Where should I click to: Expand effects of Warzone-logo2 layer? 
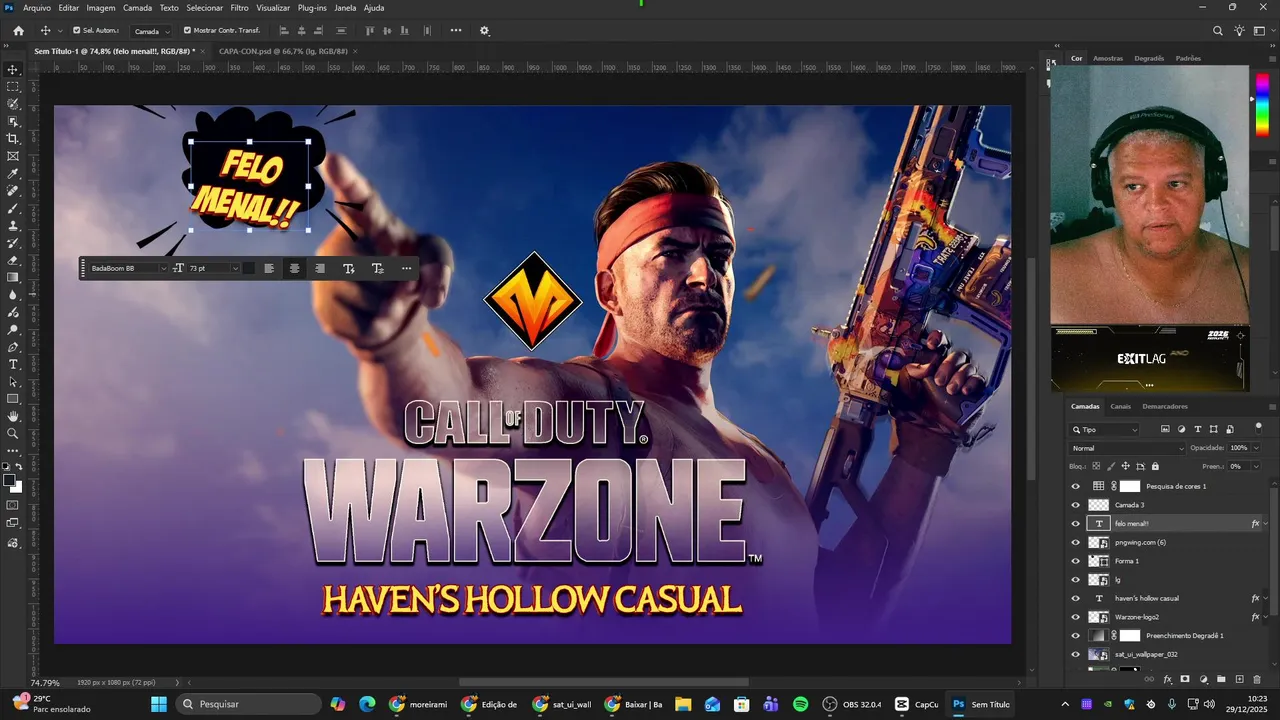pos(1266,617)
